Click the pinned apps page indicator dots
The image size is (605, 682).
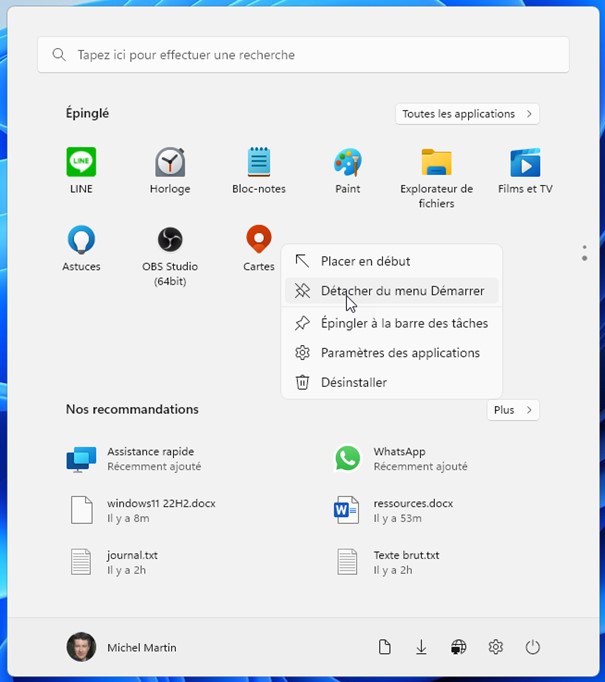click(584, 253)
